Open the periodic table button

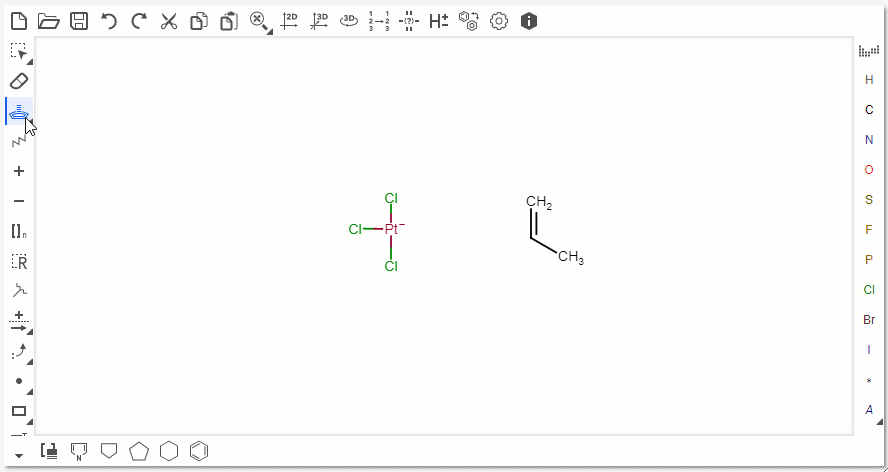(x=868, y=50)
